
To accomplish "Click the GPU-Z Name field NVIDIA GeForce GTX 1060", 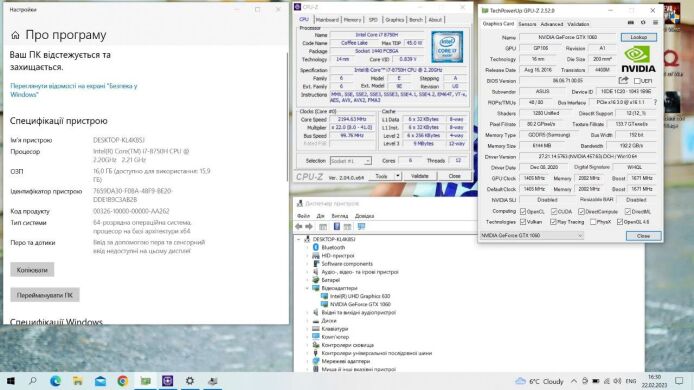I will point(567,37).
